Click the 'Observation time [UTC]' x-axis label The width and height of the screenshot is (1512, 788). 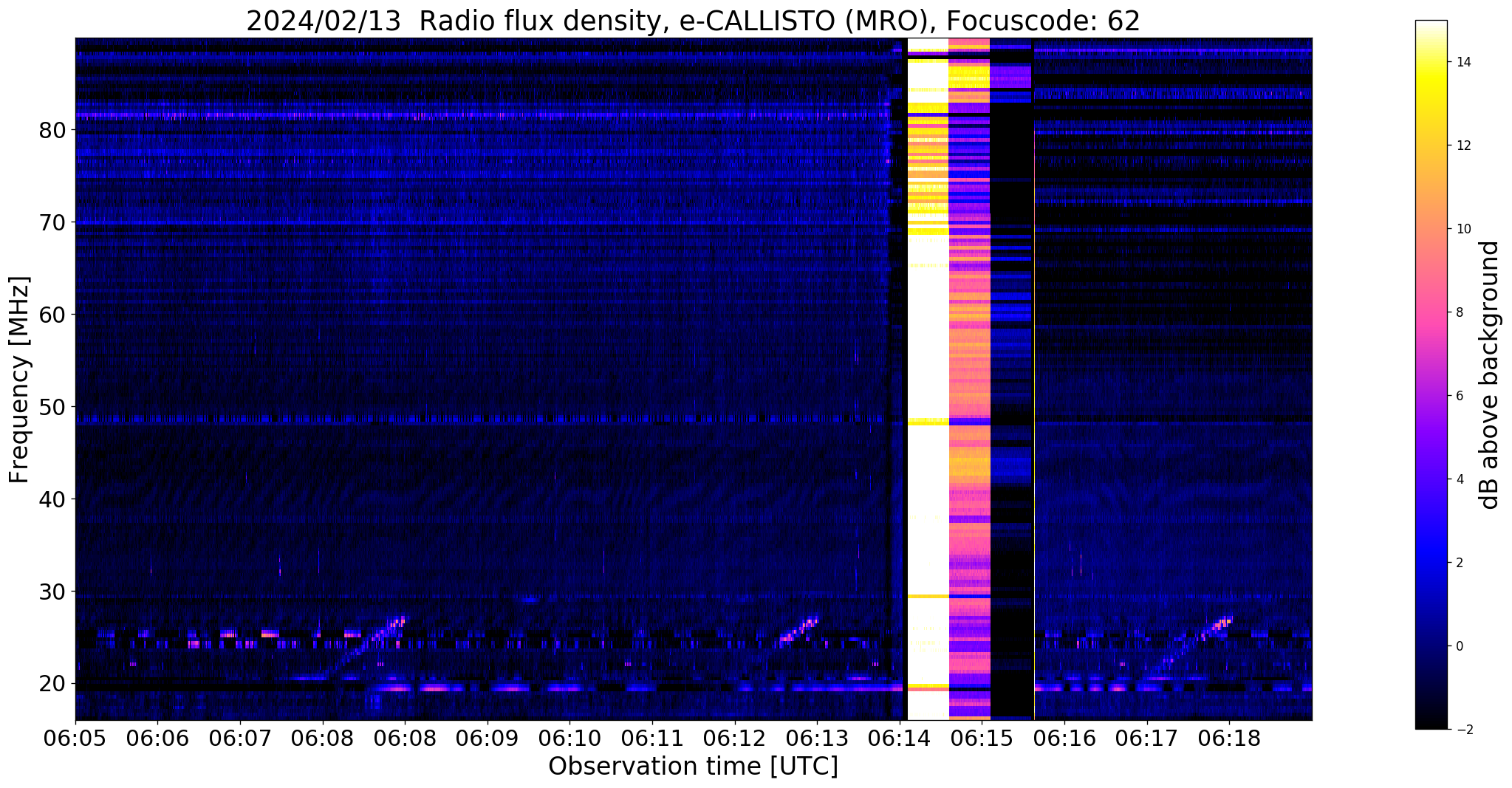[x=693, y=766]
